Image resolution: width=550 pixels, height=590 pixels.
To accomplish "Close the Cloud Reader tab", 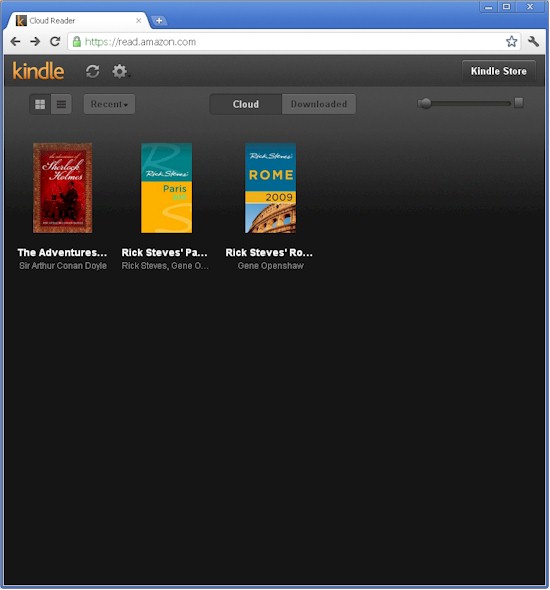I will pyautogui.click(x=138, y=21).
